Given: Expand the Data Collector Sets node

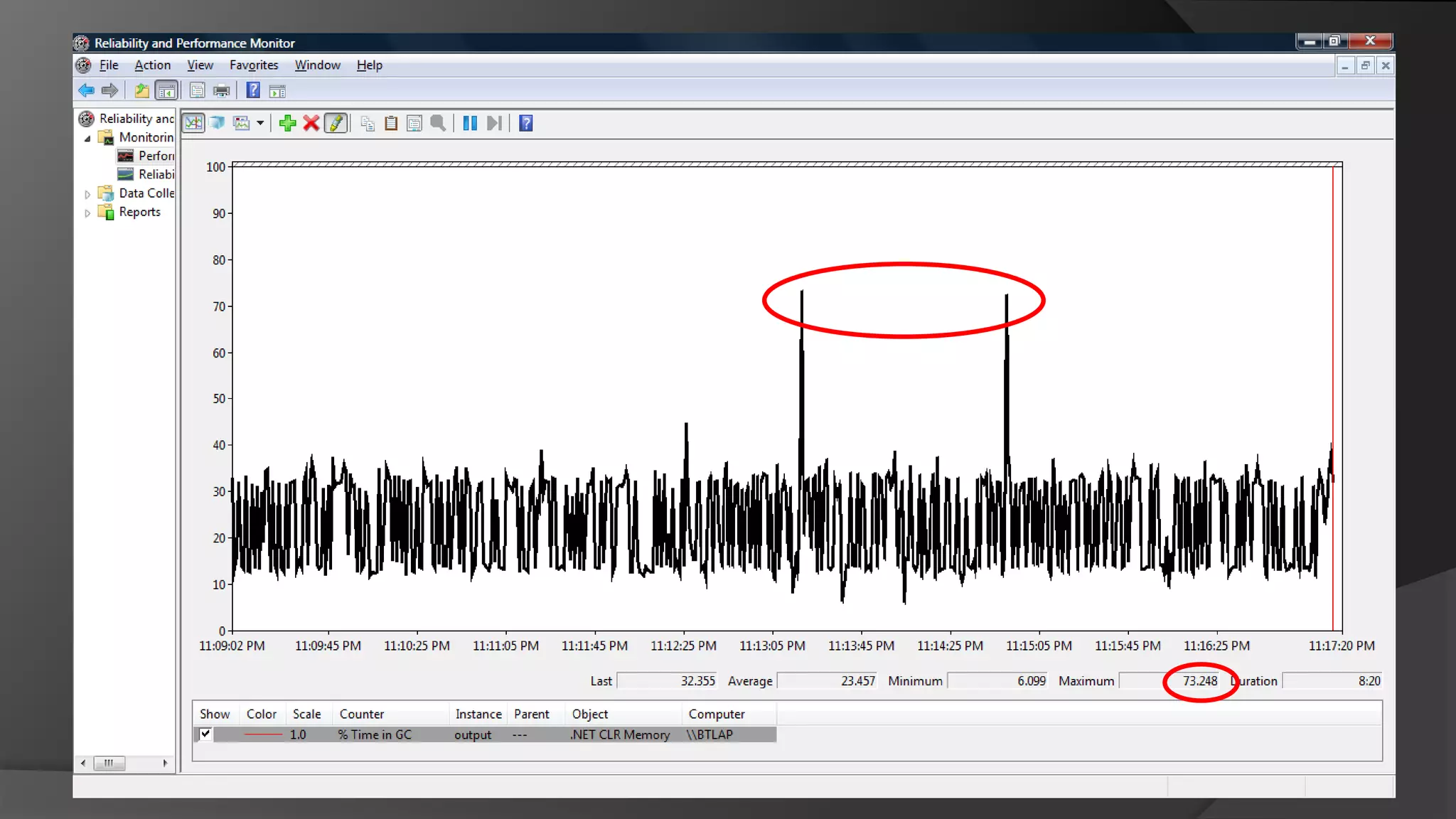Looking at the screenshot, I should pyautogui.click(x=87, y=193).
